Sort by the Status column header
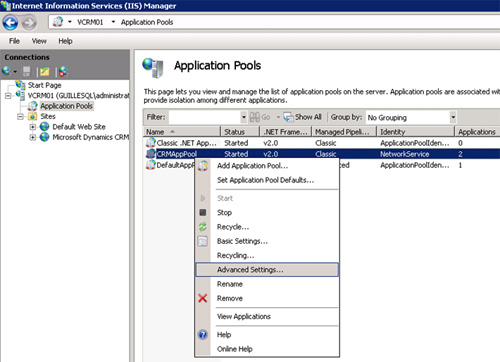This screenshot has height=362, width=500. (240, 132)
